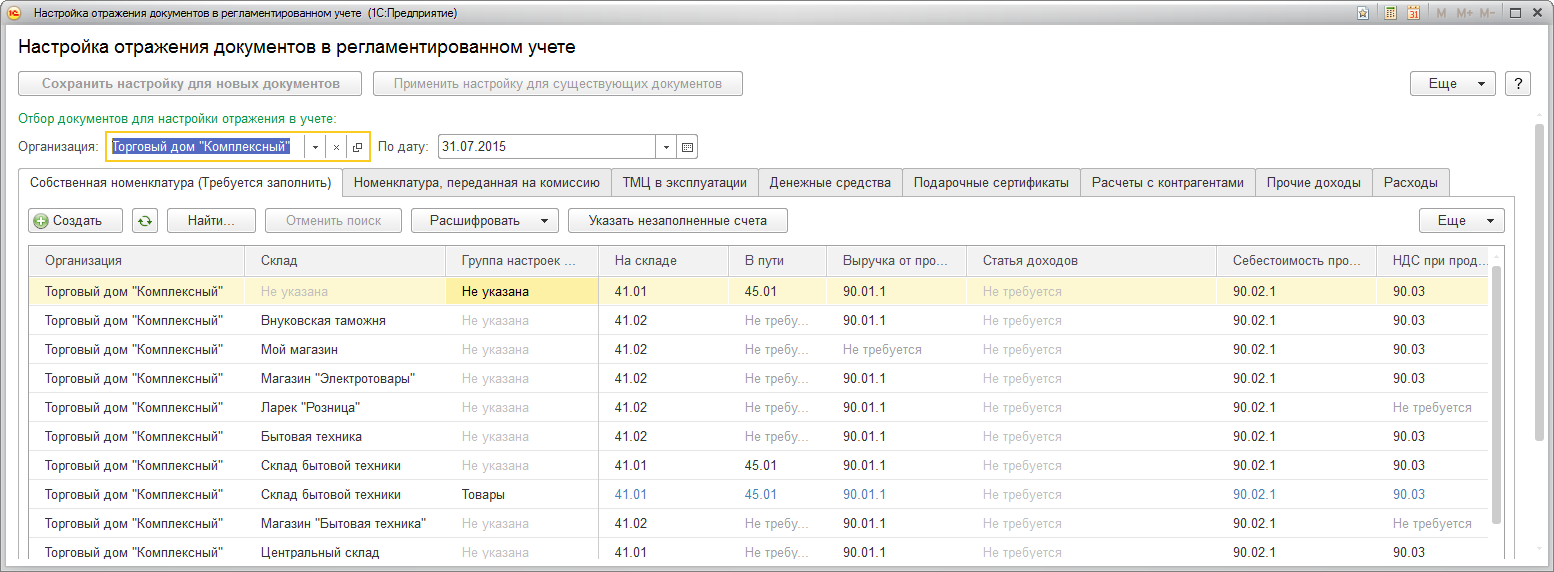Open the calculator from the title bar
Screen dimensions: 1554x572
(x=1390, y=13)
